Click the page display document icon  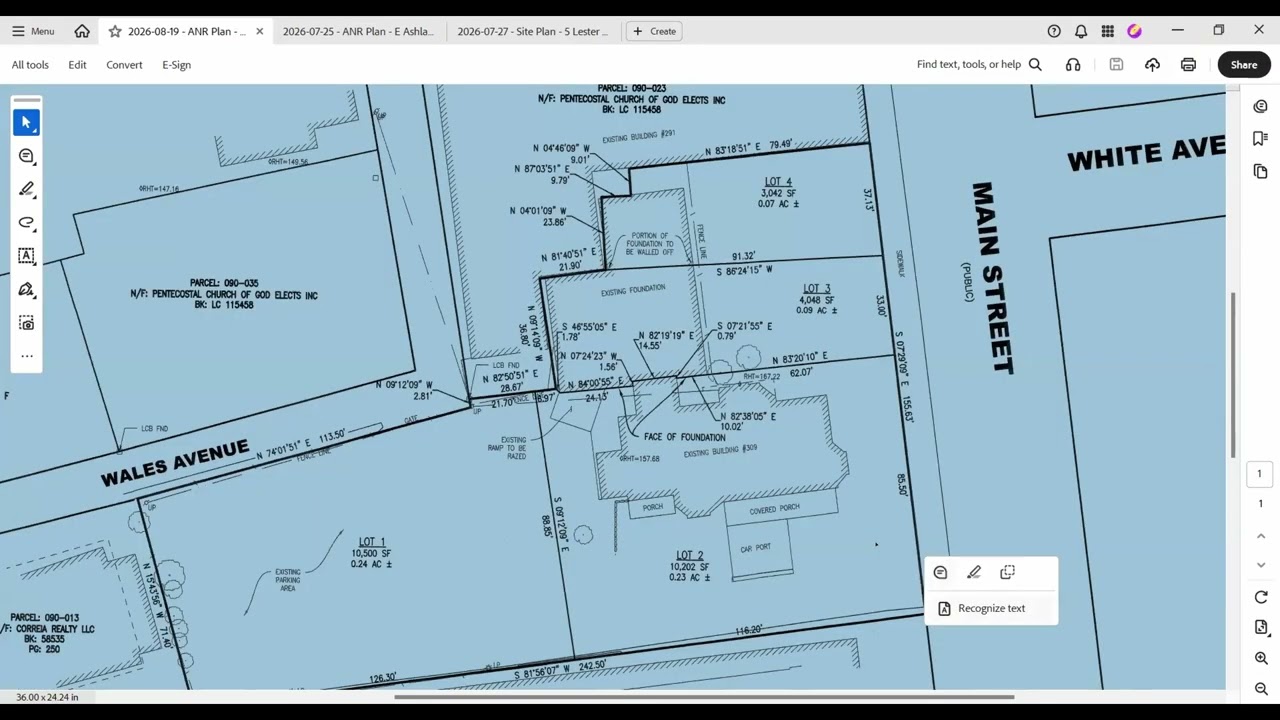(1260, 628)
